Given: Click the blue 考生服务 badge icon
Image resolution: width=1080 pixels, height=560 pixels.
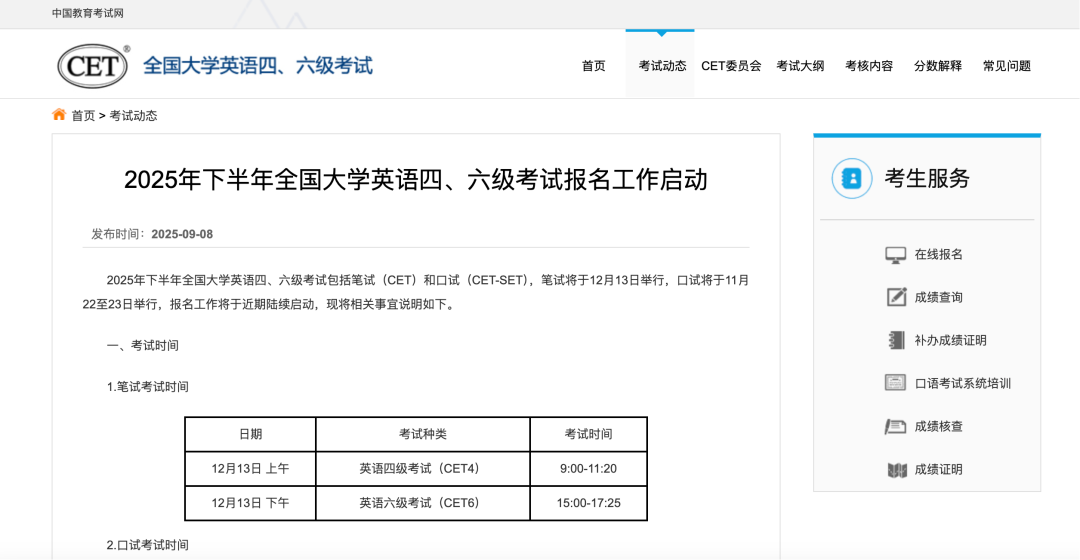Looking at the screenshot, I should [x=852, y=179].
